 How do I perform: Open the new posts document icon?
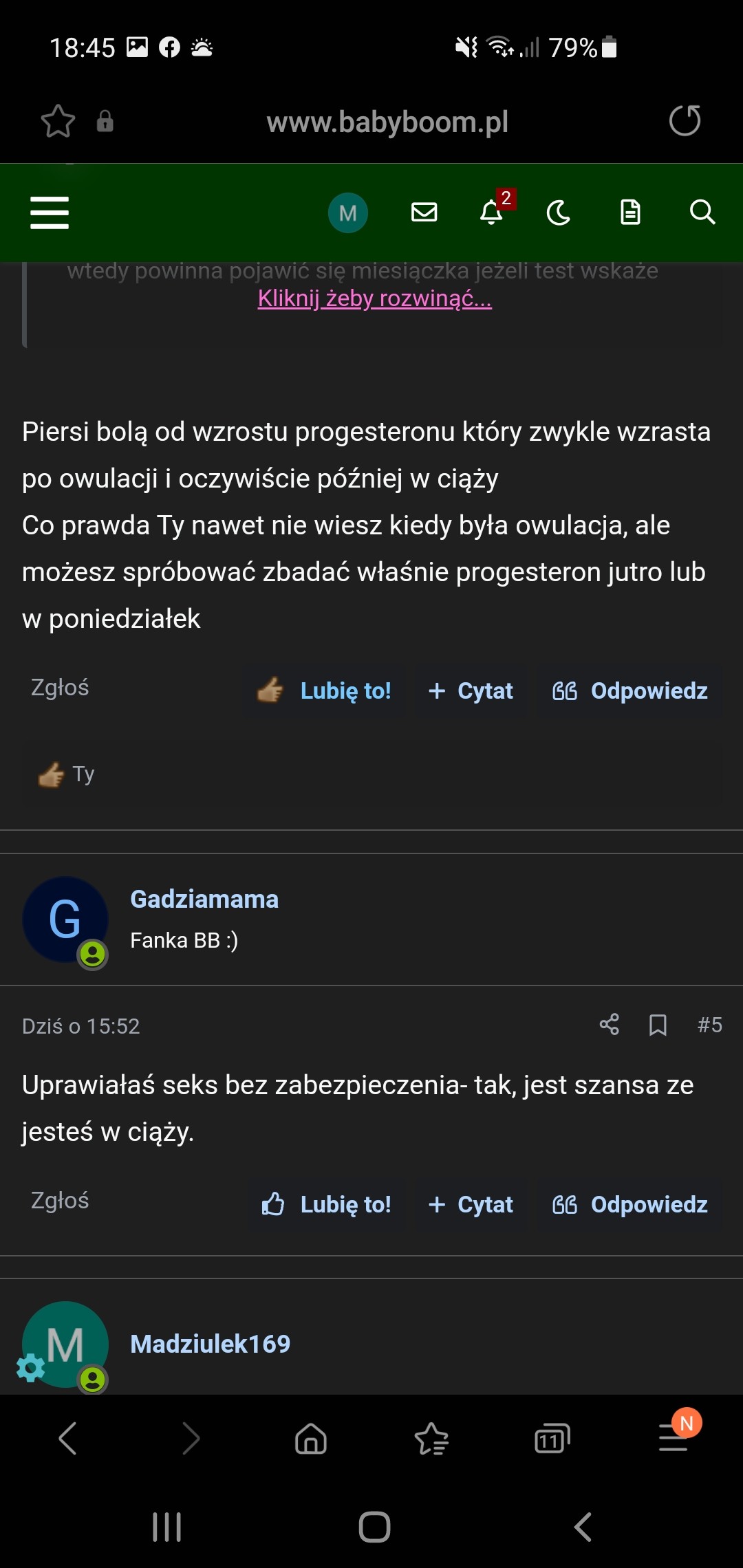click(630, 213)
